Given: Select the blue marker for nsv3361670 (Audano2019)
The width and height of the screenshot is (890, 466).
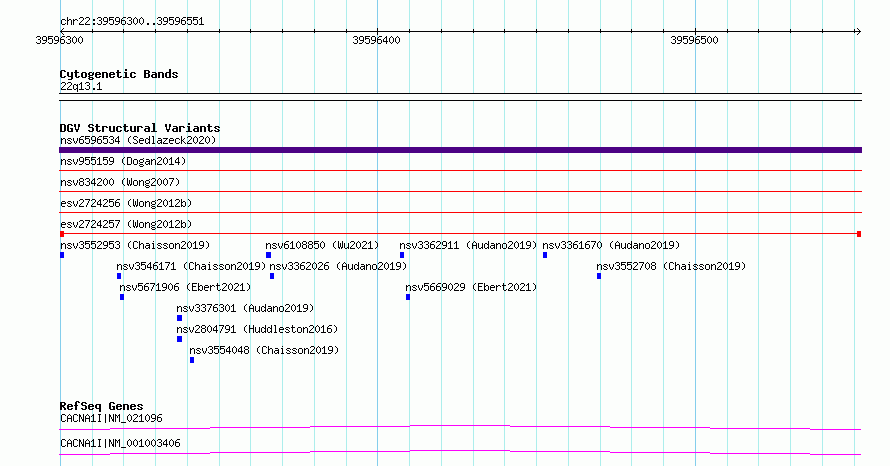Looking at the screenshot, I should click(x=545, y=255).
